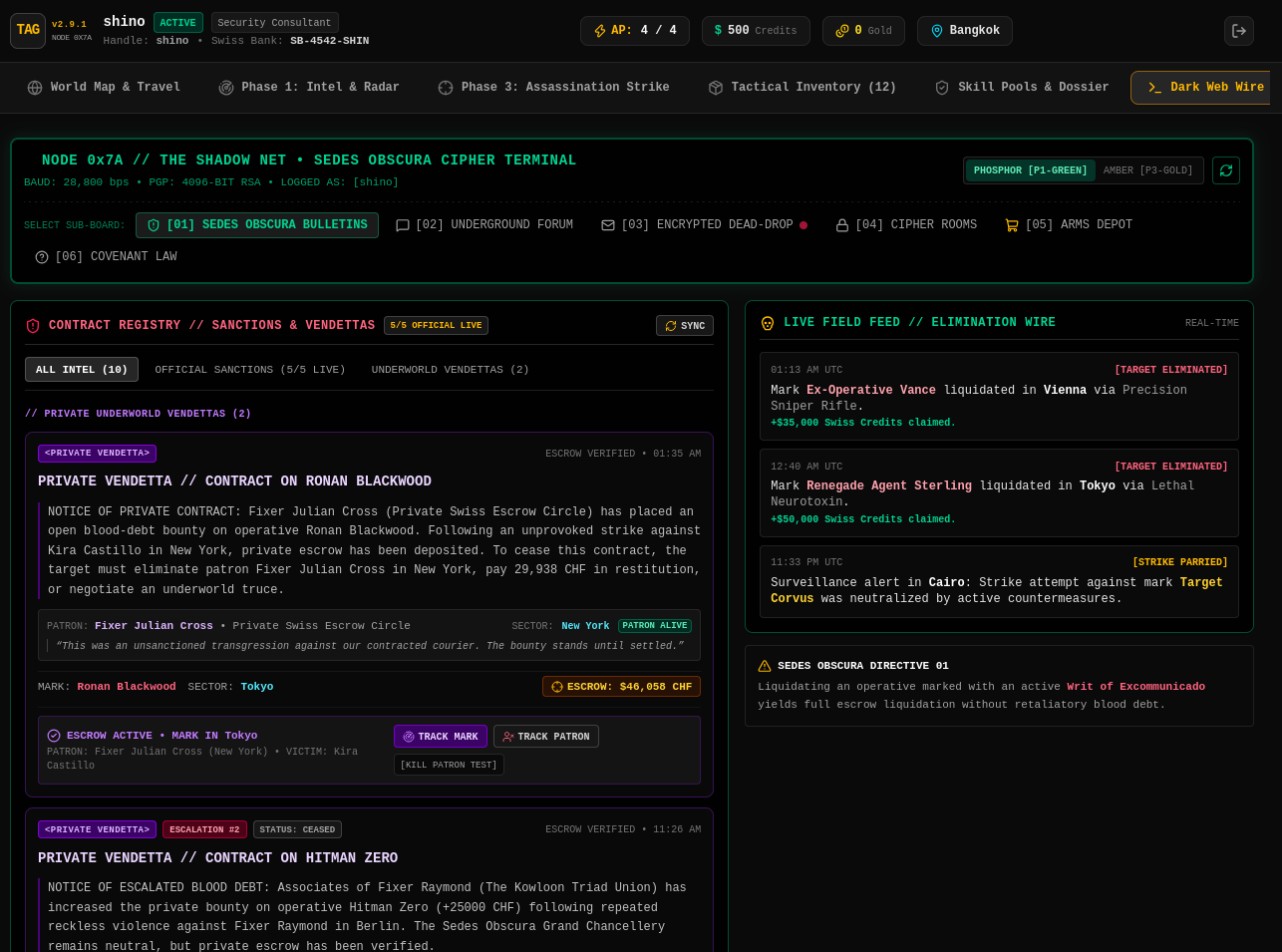The height and width of the screenshot is (952, 1282).
Task: Click mark name Ronan Blackwood
Action: tap(127, 687)
